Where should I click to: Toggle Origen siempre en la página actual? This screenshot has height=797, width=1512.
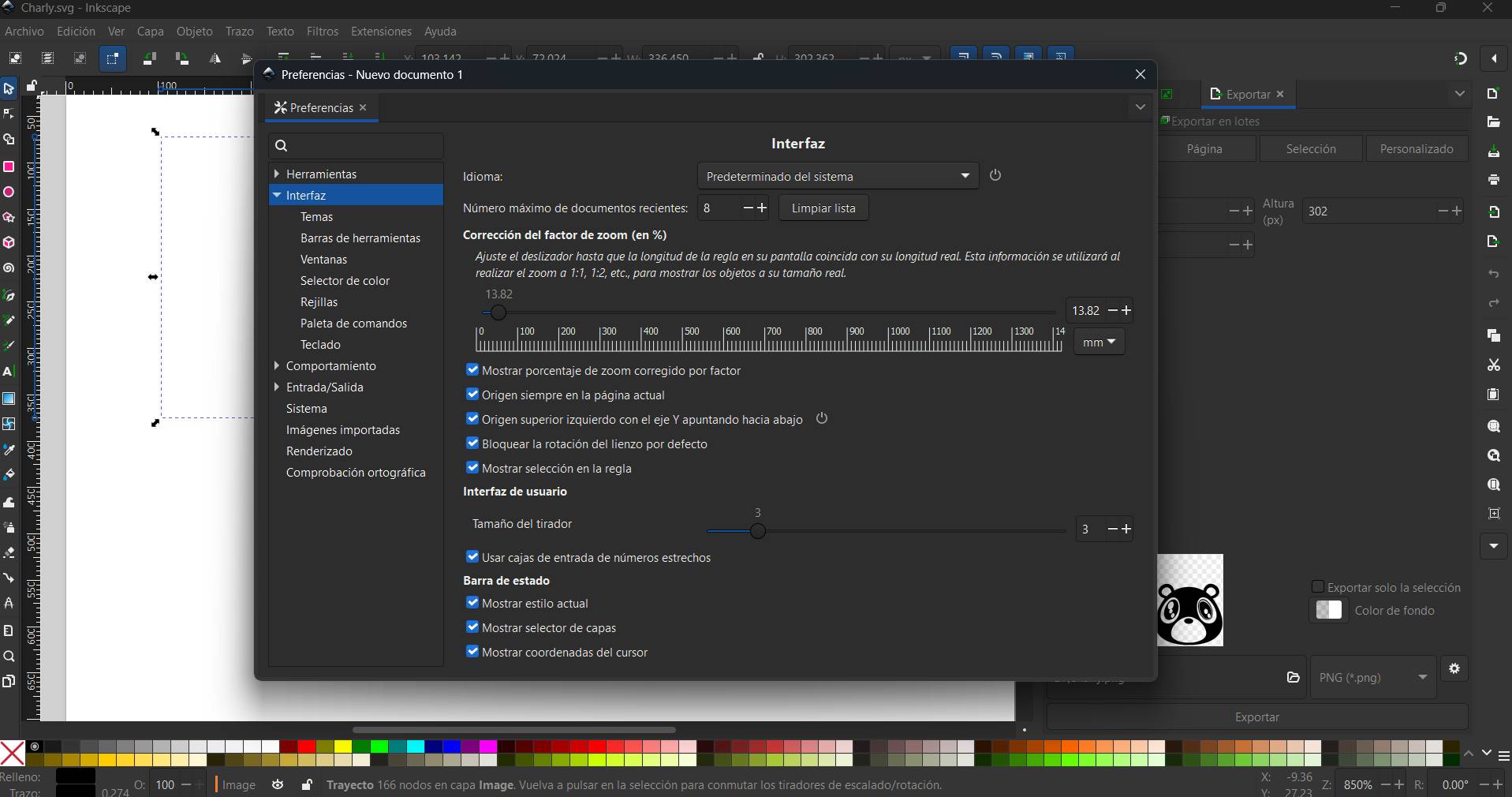click(x=472, y=394)
